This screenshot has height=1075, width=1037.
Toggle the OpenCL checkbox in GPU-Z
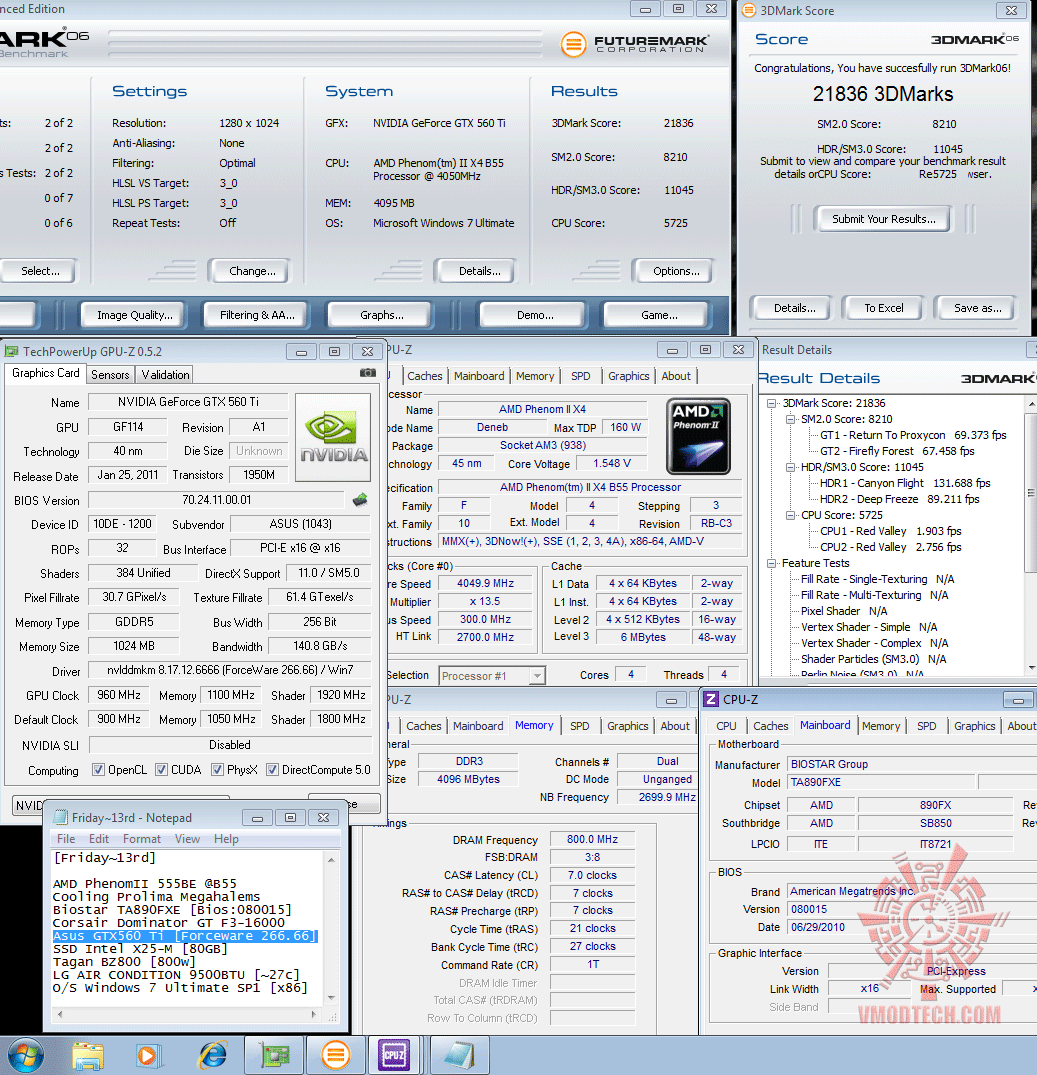[x=99, y=769]
